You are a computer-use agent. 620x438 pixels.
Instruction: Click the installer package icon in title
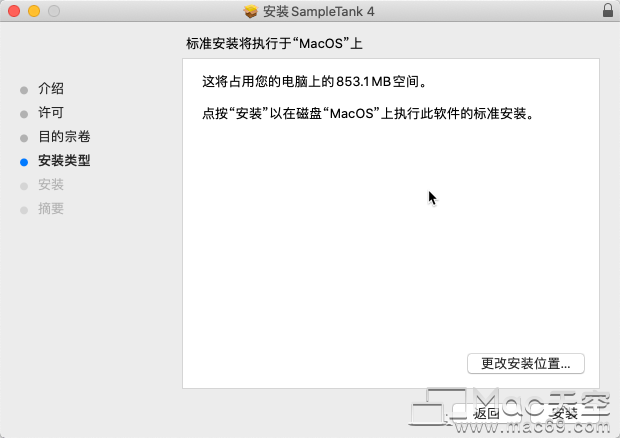point(250,11)
